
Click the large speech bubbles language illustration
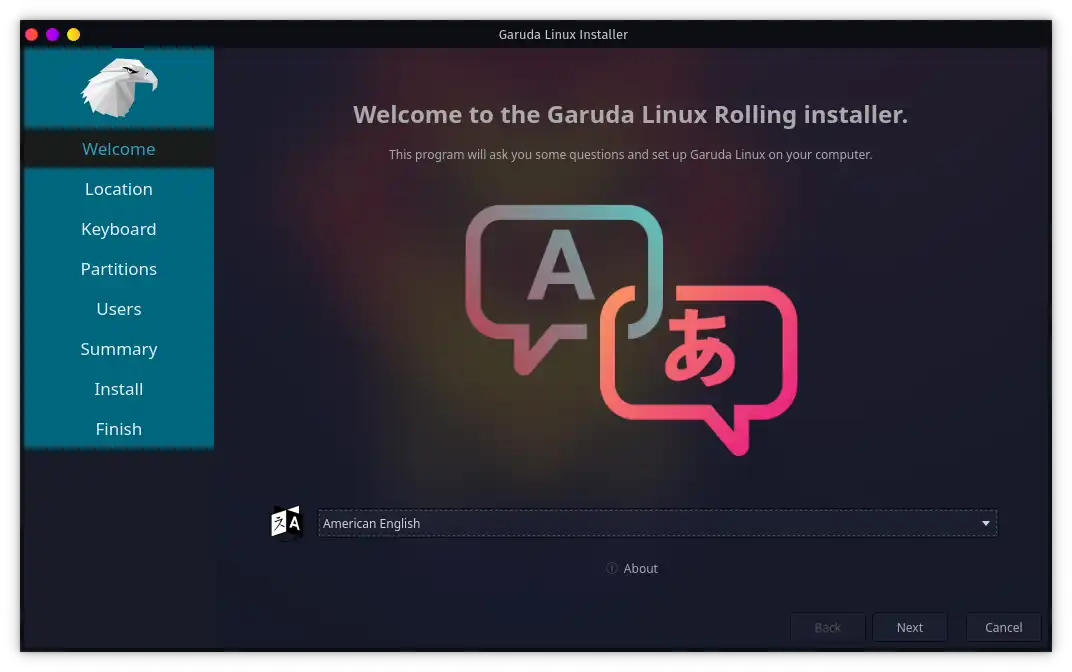(631, 330)
